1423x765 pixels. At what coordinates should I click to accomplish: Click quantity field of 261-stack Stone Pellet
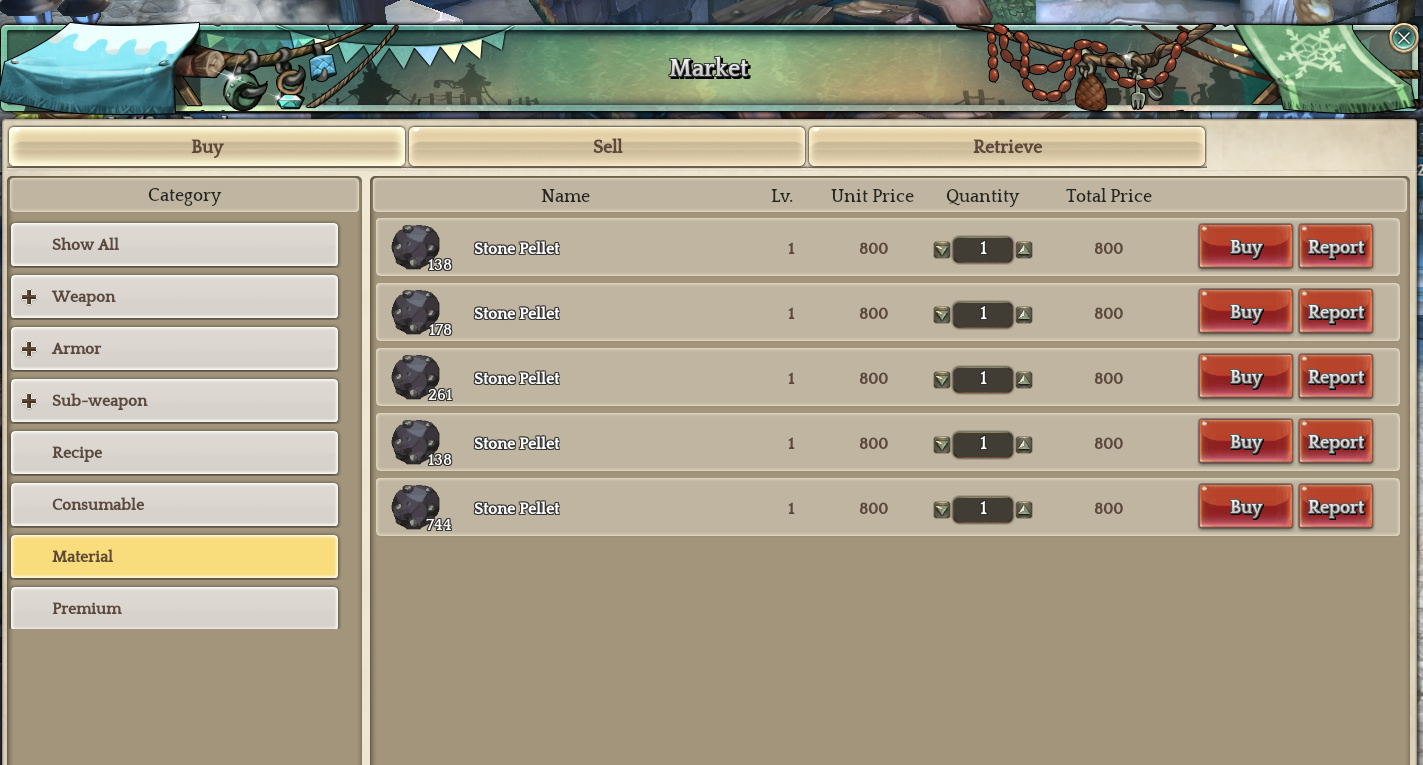click(x=983, y=379)
